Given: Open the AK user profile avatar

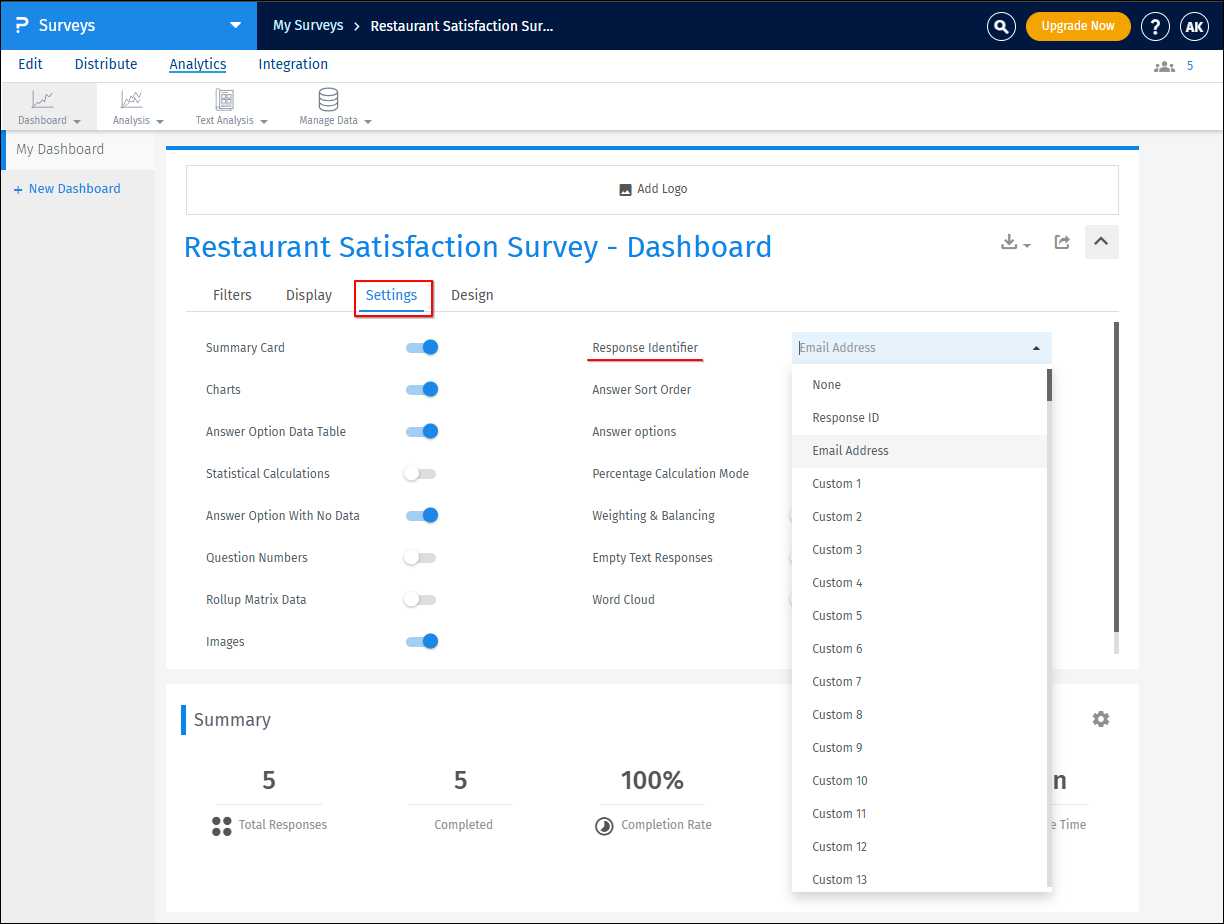Looking at the screenshot, I should pos(1194,26).
